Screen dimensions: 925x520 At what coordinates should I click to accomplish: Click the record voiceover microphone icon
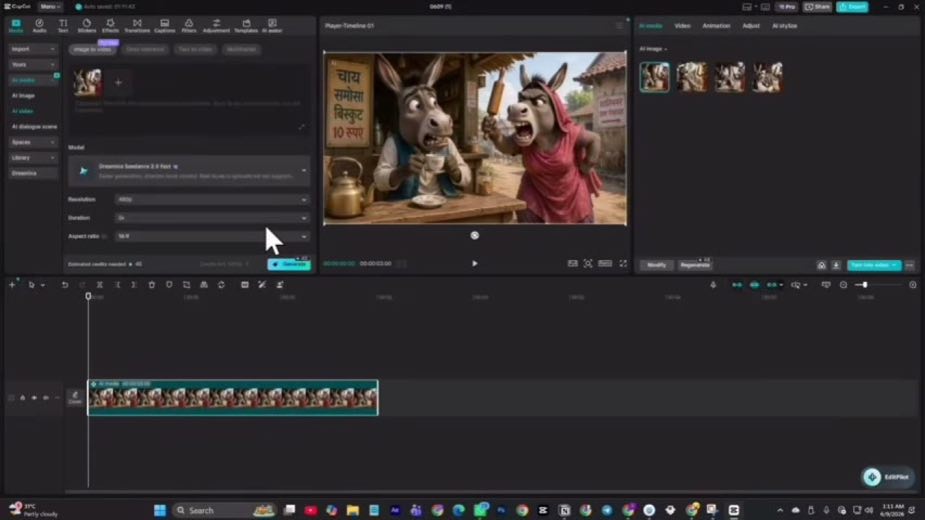[x=713, y=285]
